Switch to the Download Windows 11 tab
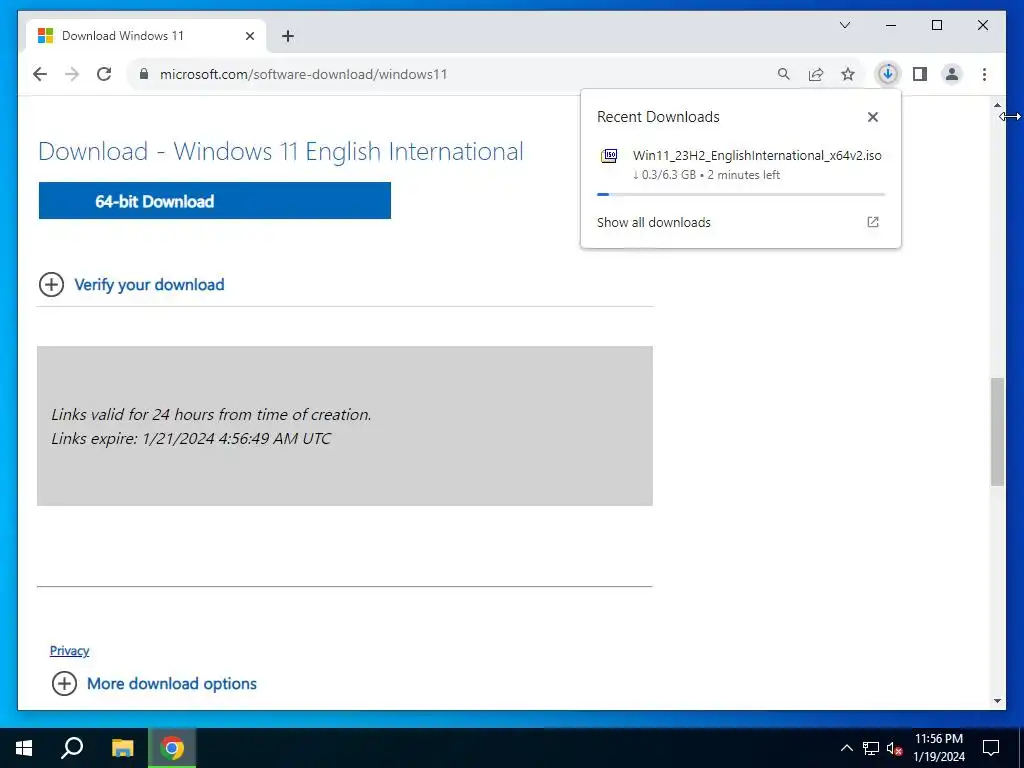 tap(146, 36)
